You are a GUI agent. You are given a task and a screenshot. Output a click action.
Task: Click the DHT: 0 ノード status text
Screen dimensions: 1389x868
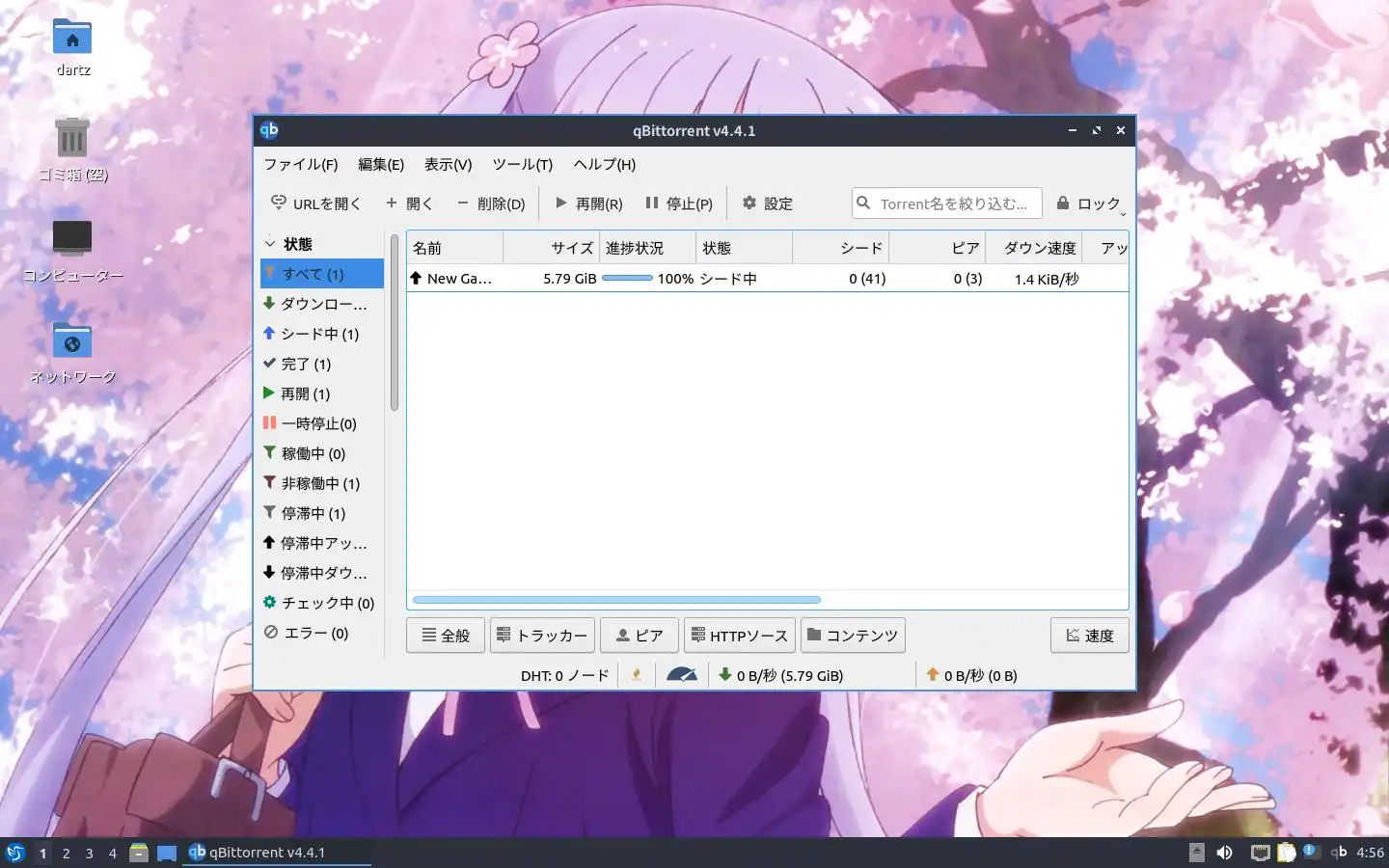tap(565, 675)
